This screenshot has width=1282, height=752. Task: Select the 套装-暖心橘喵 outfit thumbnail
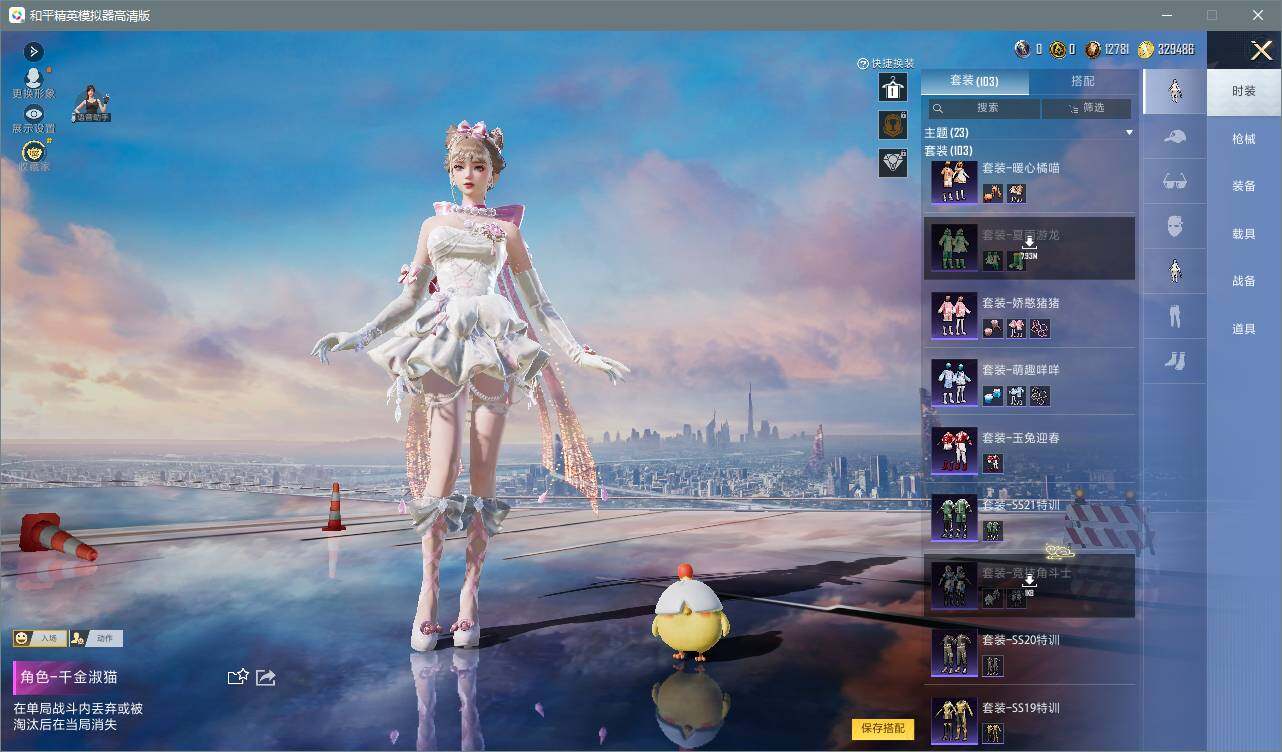pos(954,181)
